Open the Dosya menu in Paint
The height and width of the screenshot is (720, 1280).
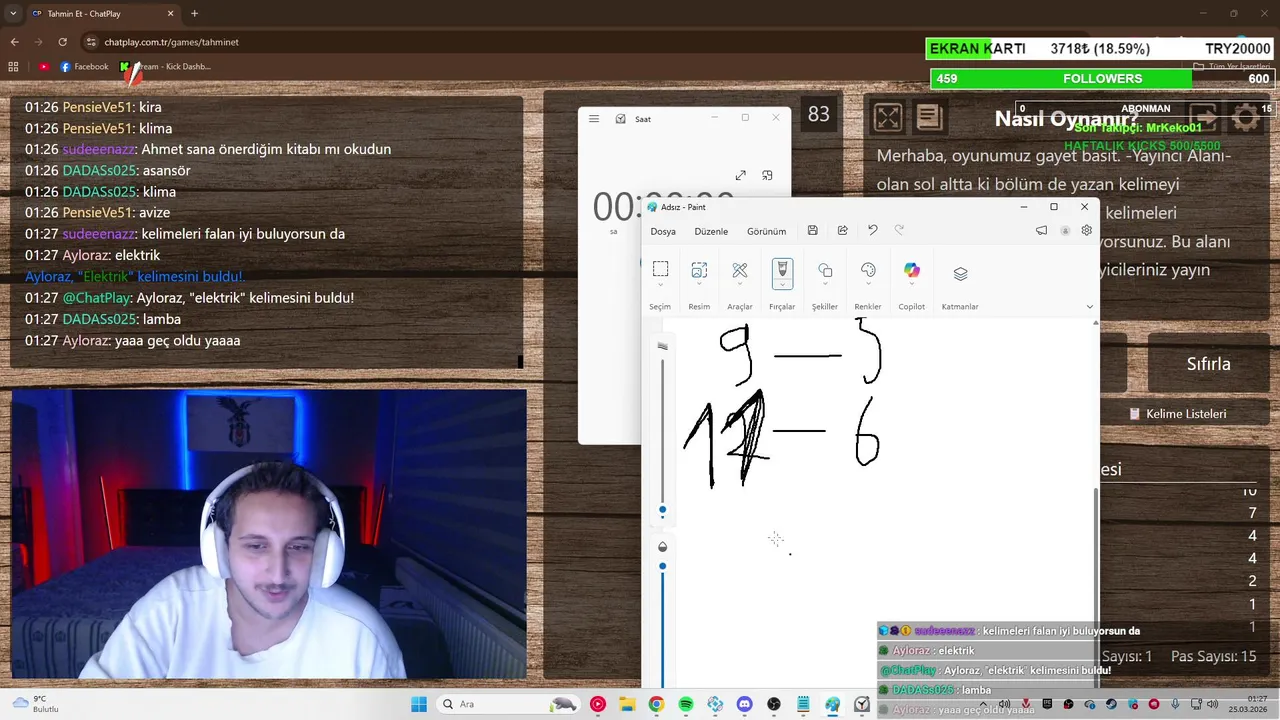(663, 231)
